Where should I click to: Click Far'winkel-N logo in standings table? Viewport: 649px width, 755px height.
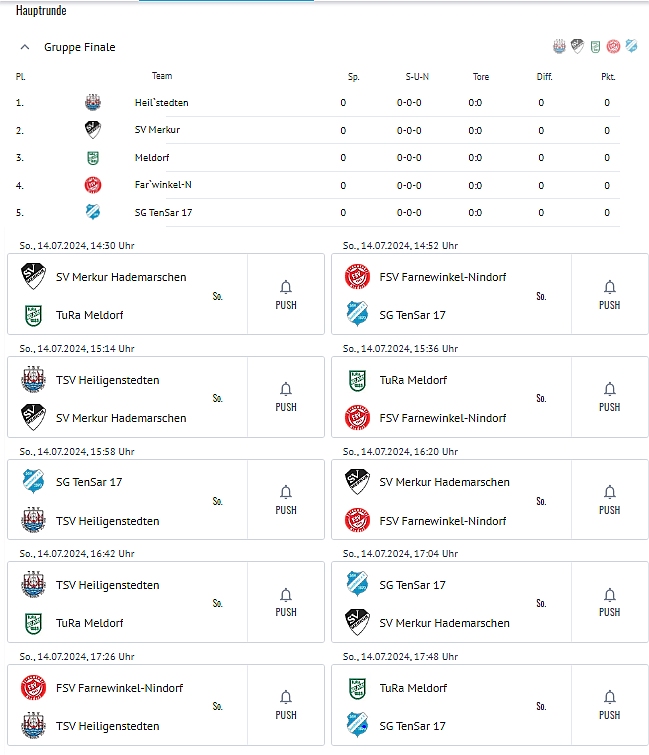tap(93, 185)
